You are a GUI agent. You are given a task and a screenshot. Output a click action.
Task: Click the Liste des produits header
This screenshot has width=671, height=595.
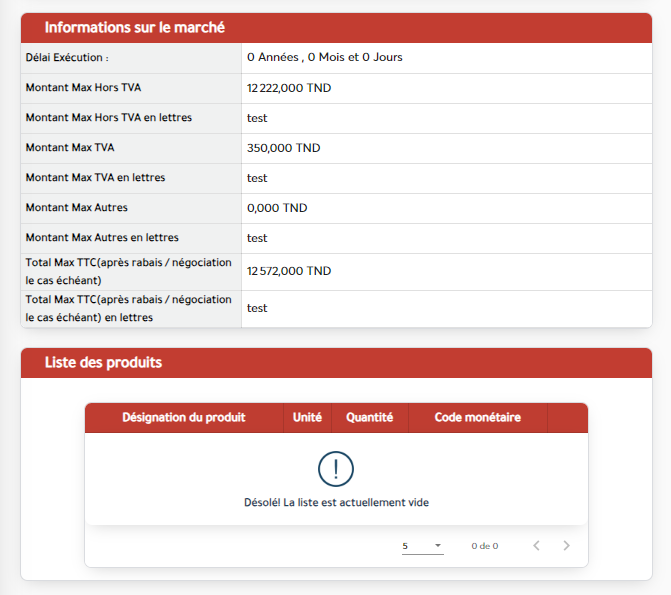[x=103, y=363]
